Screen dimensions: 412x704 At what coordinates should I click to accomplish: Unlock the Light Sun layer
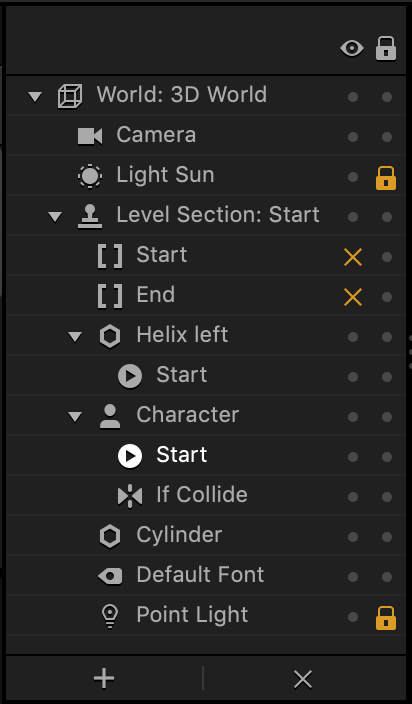(386, 178)
